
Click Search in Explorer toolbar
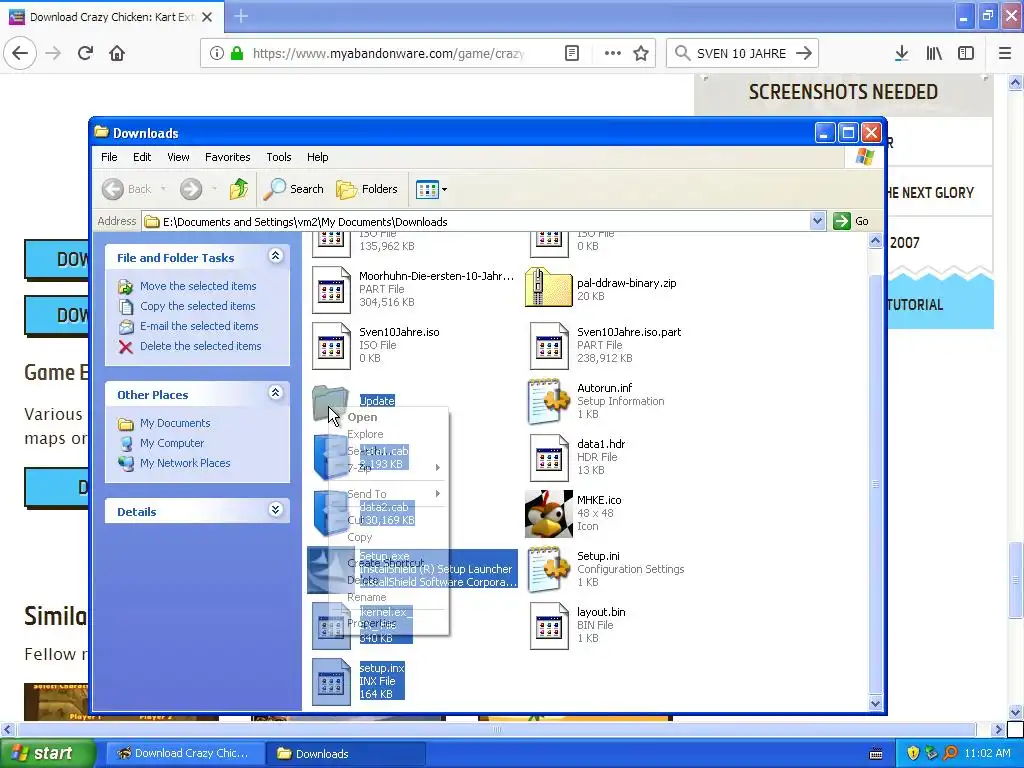pos(294,189)
